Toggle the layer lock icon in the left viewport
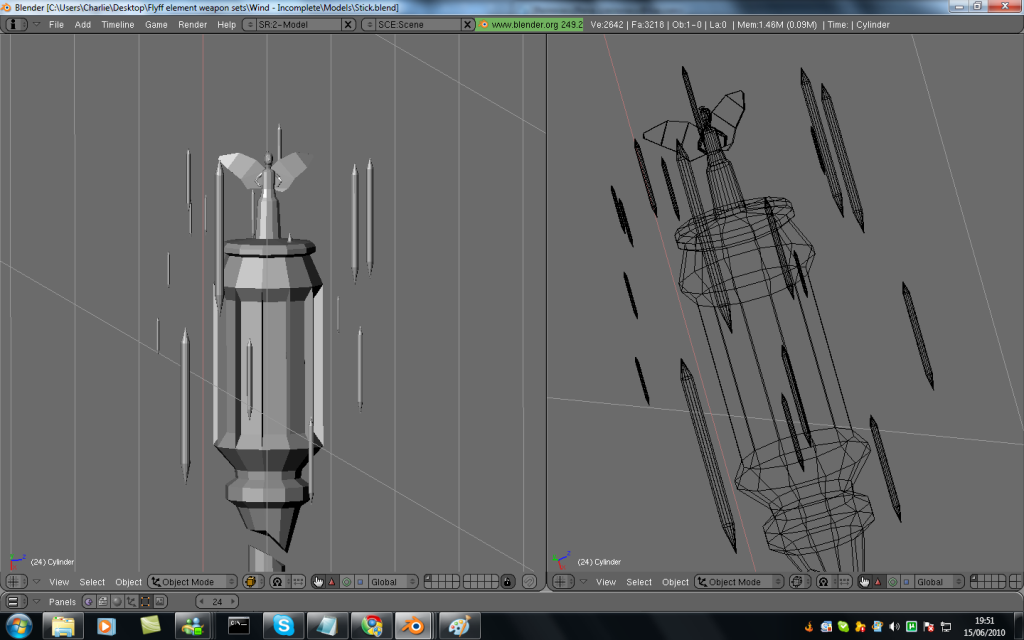The height and width of the screenshot is (640, 1024). click(x=508, y=582)
